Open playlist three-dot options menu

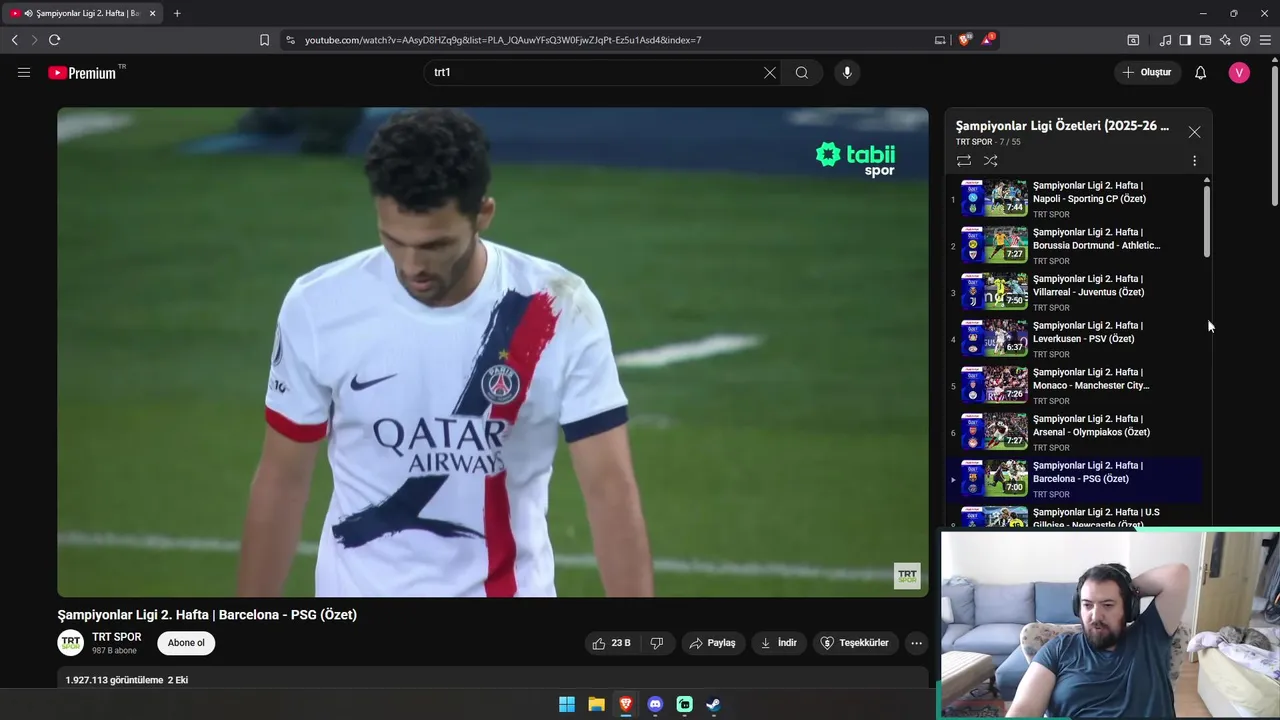click(1194, 160)
